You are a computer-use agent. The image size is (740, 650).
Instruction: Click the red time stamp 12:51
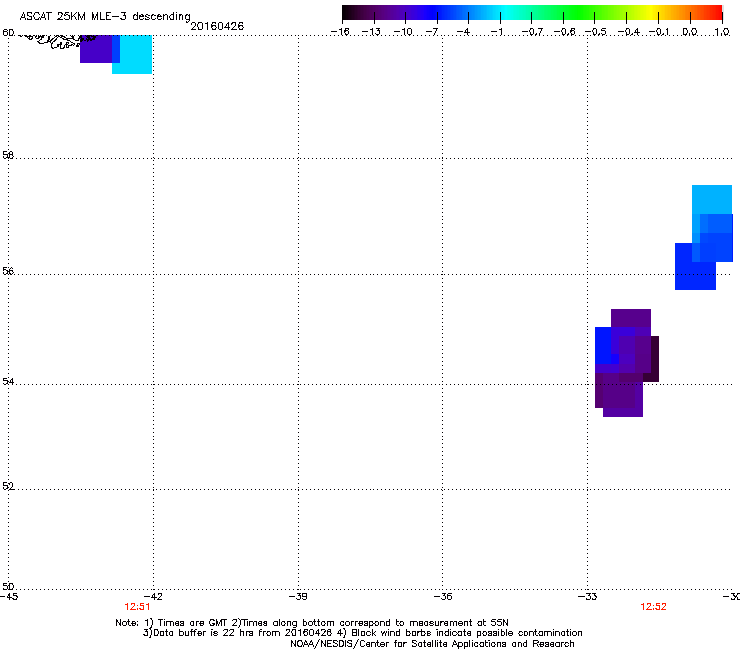point(137,607)
